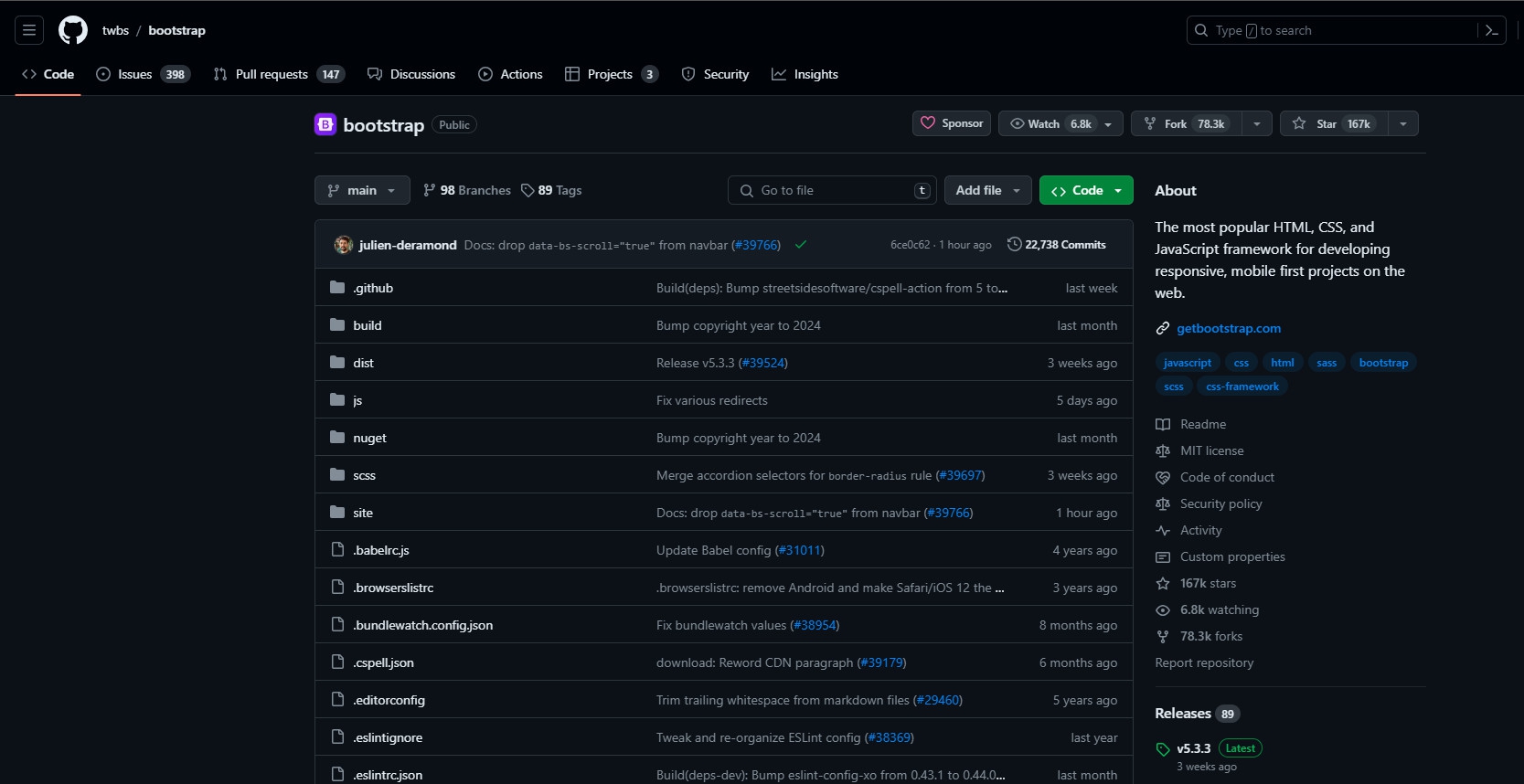1524x784 pixels.
Task: Click the fork icon beside 78.3k forks
Action: [x=1163, y=636]
